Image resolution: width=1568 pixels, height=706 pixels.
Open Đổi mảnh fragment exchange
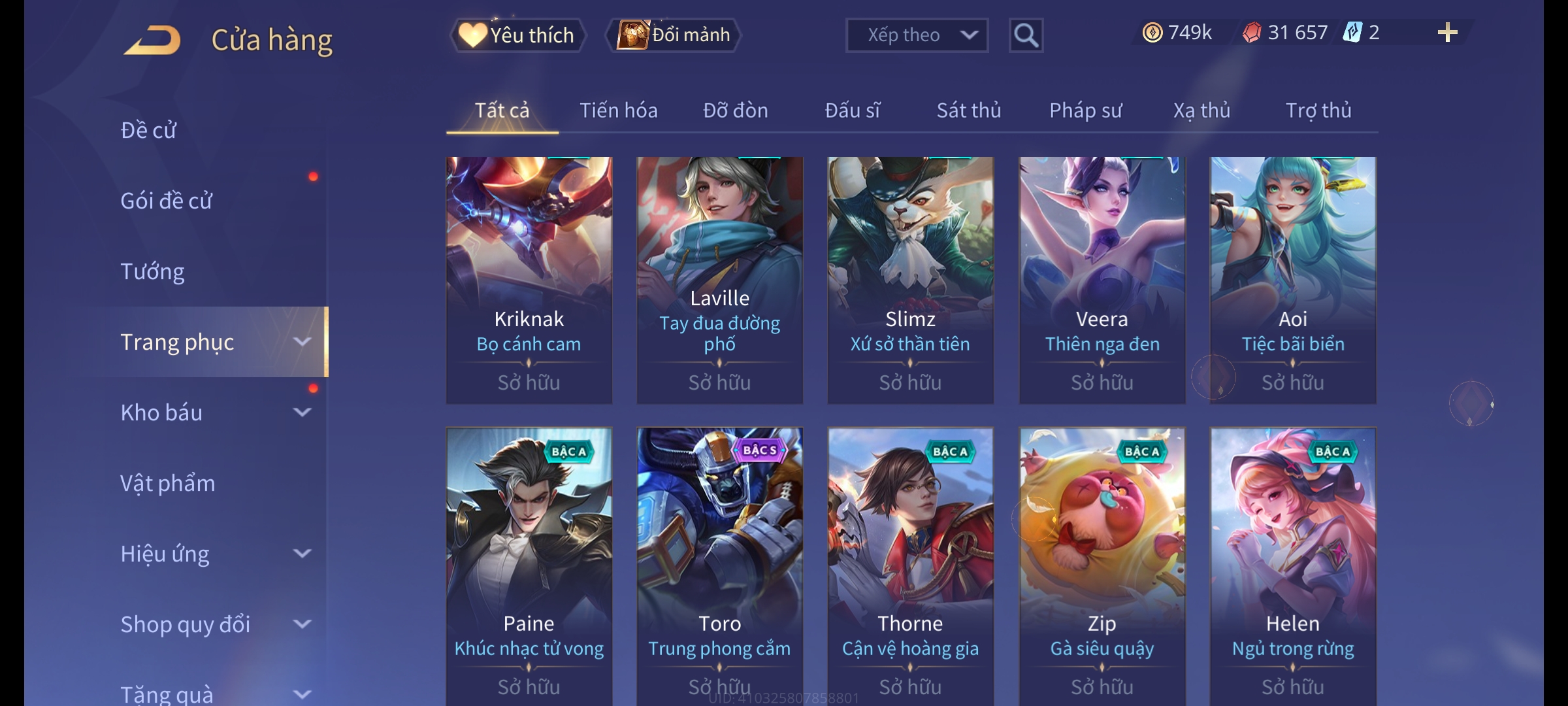[x=674, y=35]
